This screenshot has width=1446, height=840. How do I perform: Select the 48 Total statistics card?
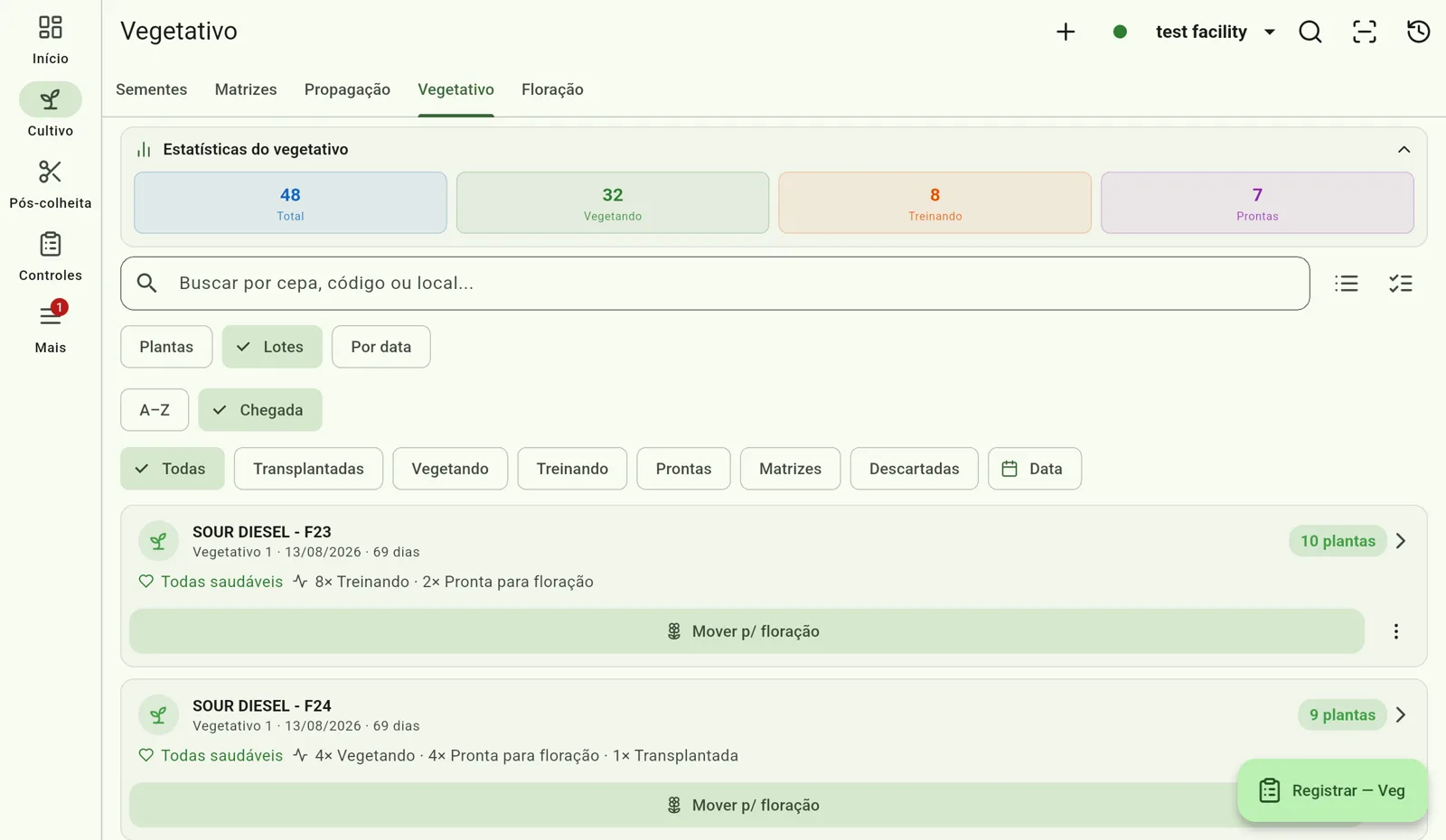290,203
